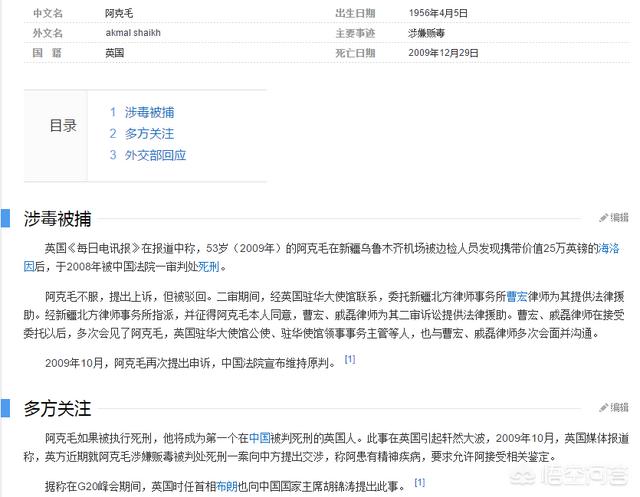This screenshot has height=497, width=640.
Task: Jump to 涉毒被捕 from the table of contents
Action: [146, 111]
